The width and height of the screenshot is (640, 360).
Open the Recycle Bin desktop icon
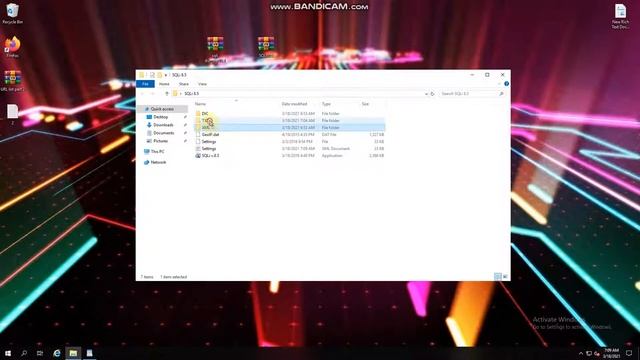tap(12, 13)
